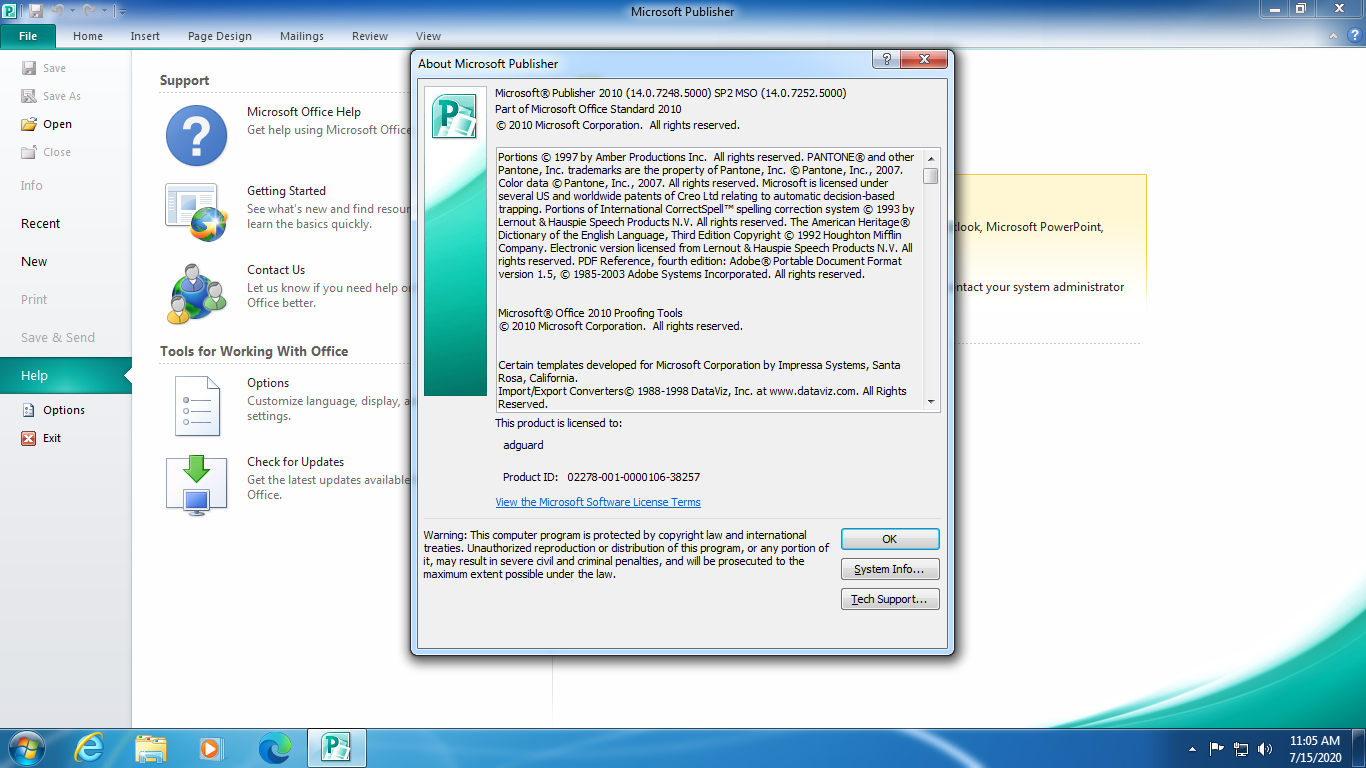Image resolution: width=1366 pixels, height=768 pixels.
Task: Click the volume speaker icon in tray
Action: click(1265, 749)
